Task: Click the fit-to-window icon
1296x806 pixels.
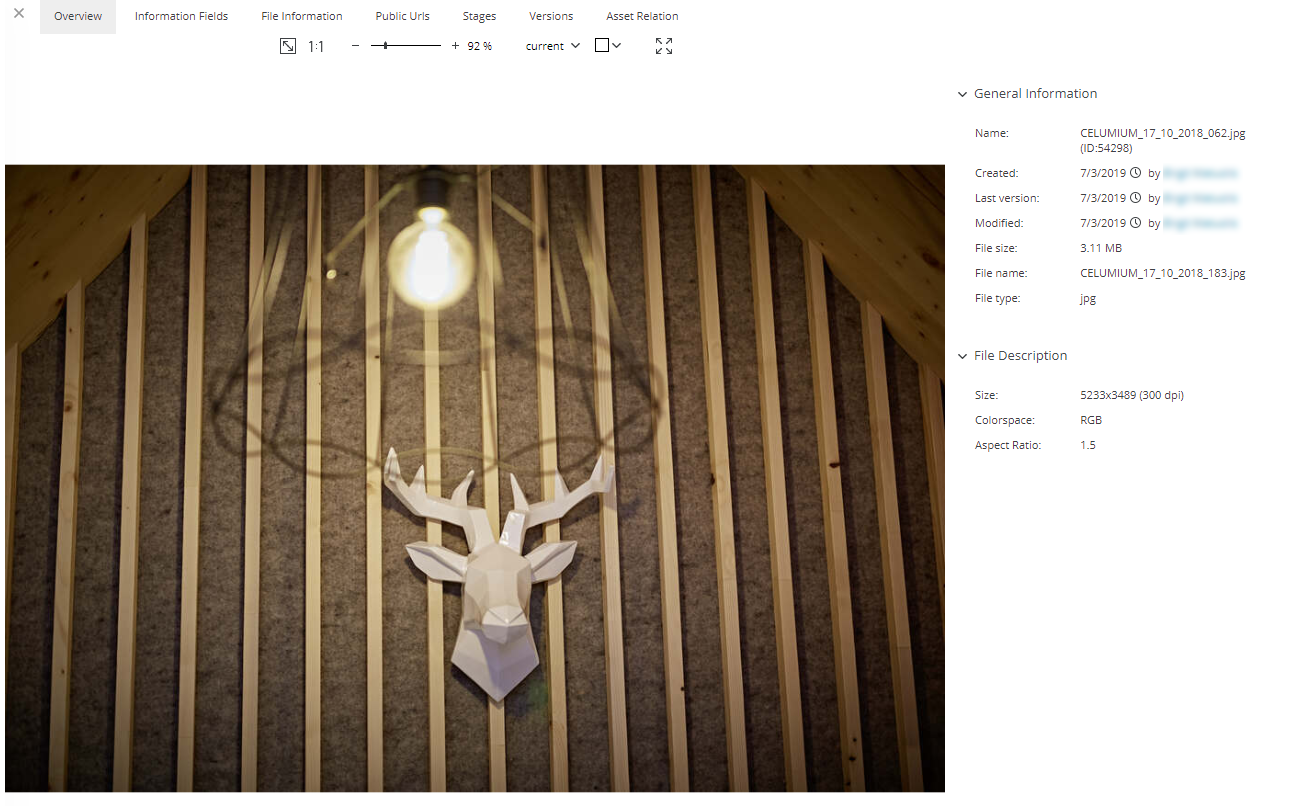Action: pyautogui.click(x=288, y=46)
